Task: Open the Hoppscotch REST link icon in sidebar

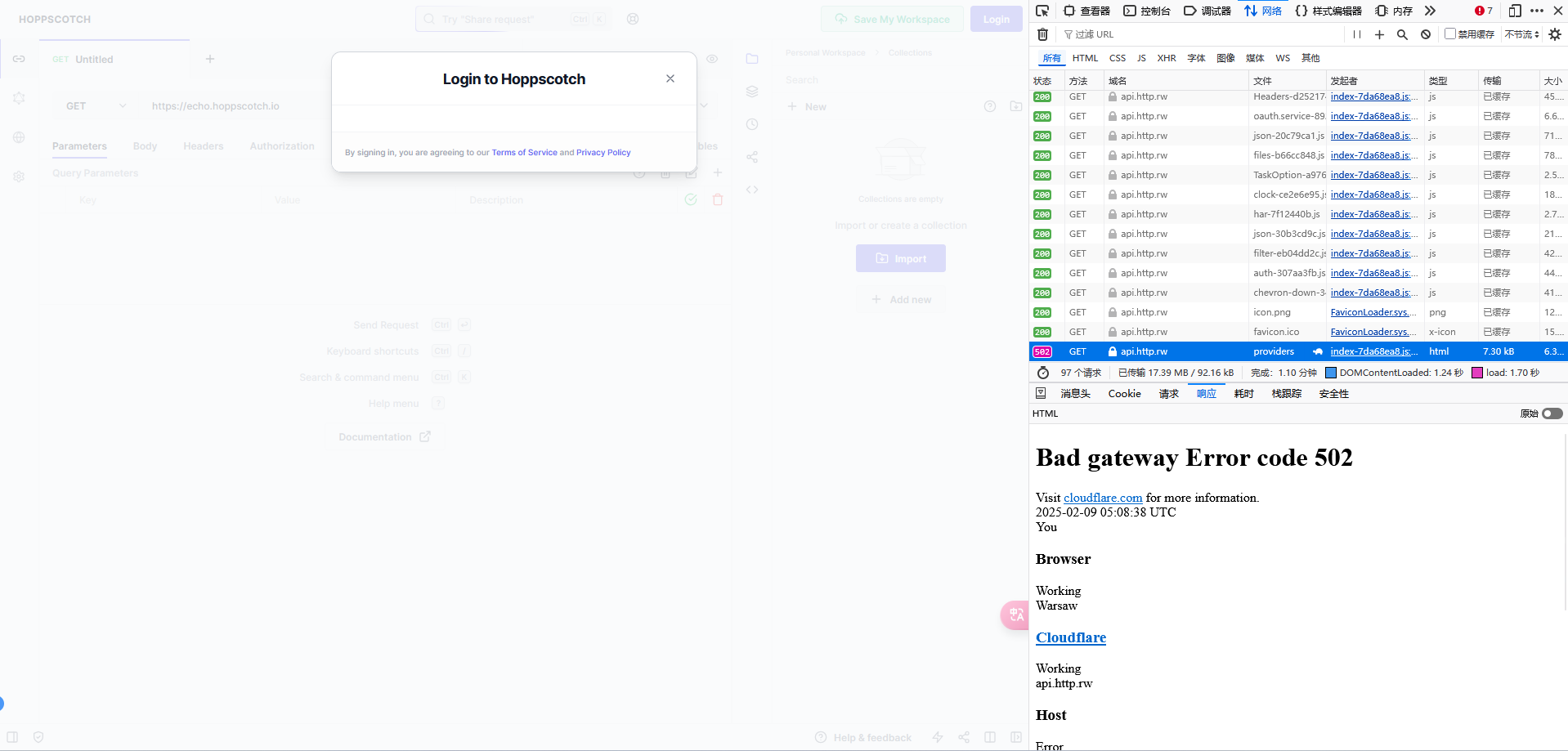Action: (x=19, y=59)
